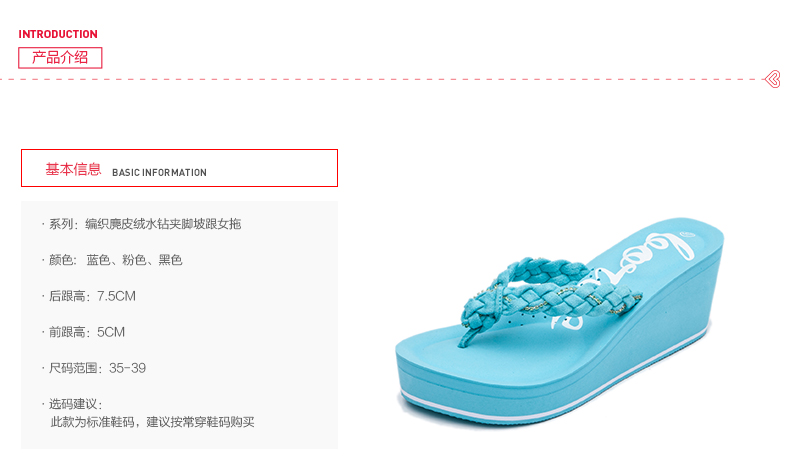Click the 蓝色 color text
The image size is (790, 470).
pos(98,260)
